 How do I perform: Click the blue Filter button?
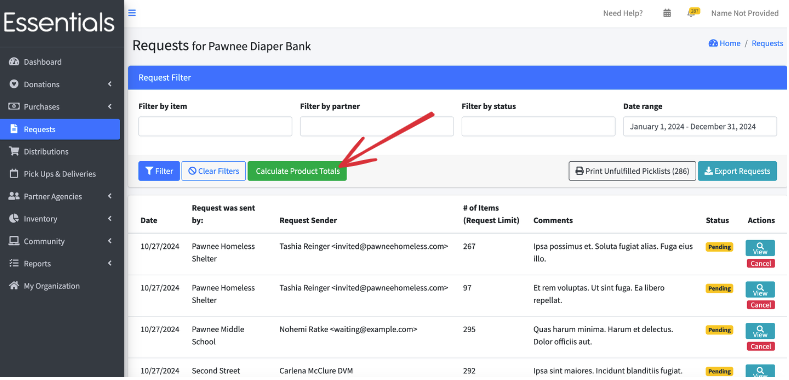(x=159, y=171)
